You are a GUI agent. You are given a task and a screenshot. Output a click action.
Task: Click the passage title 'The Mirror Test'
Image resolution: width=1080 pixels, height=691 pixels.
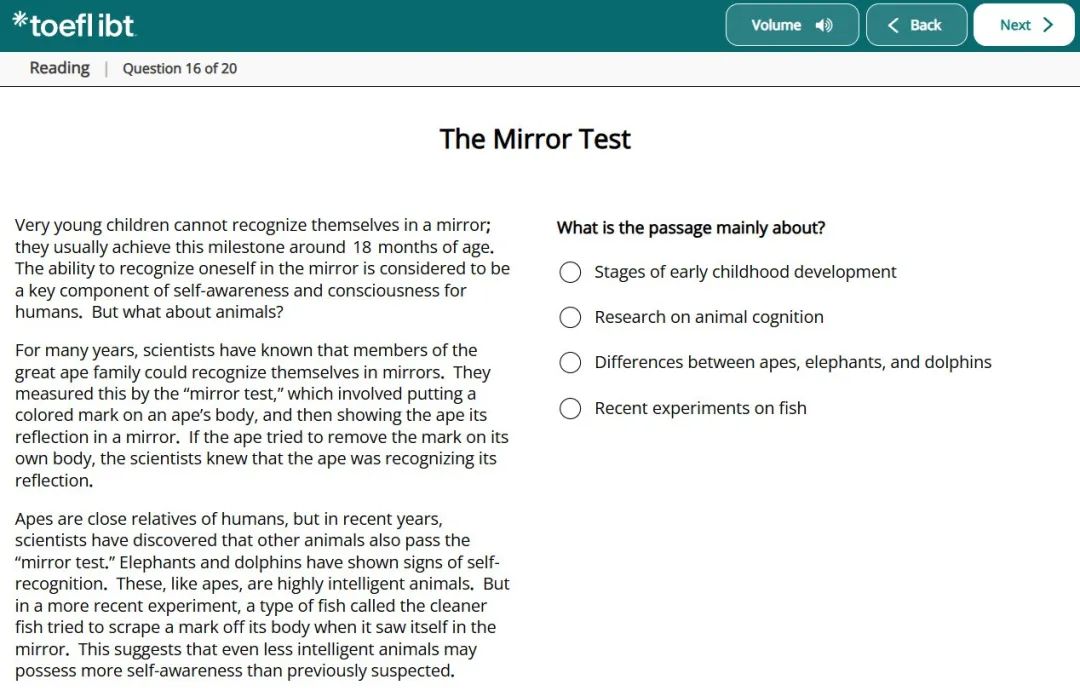[x=535, y=139]
